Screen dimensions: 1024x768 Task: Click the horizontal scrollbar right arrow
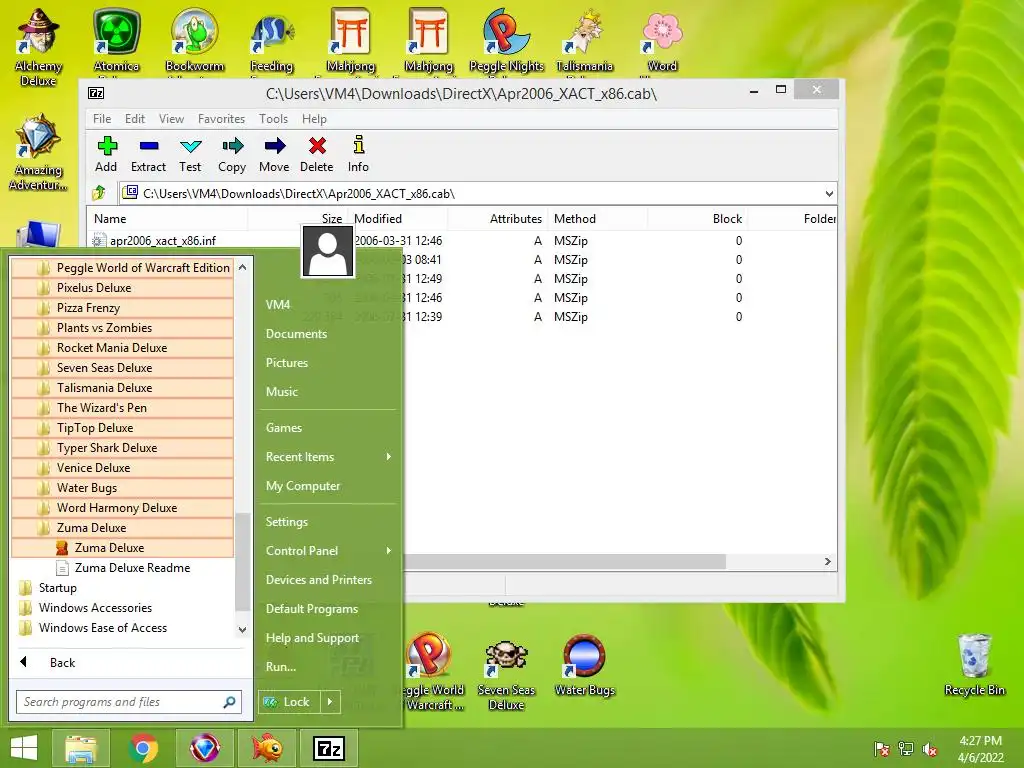(x=827, y=562)
